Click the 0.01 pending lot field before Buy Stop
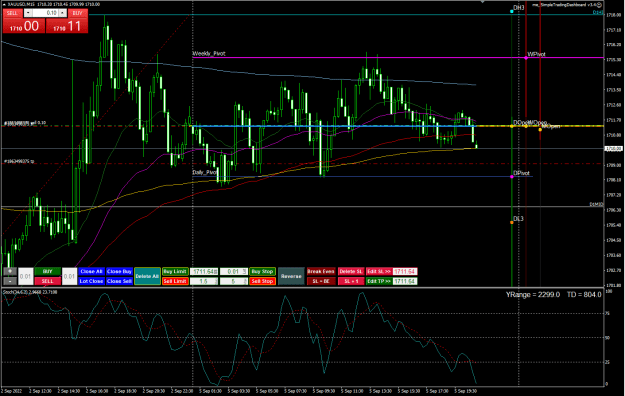 point(234,272)
